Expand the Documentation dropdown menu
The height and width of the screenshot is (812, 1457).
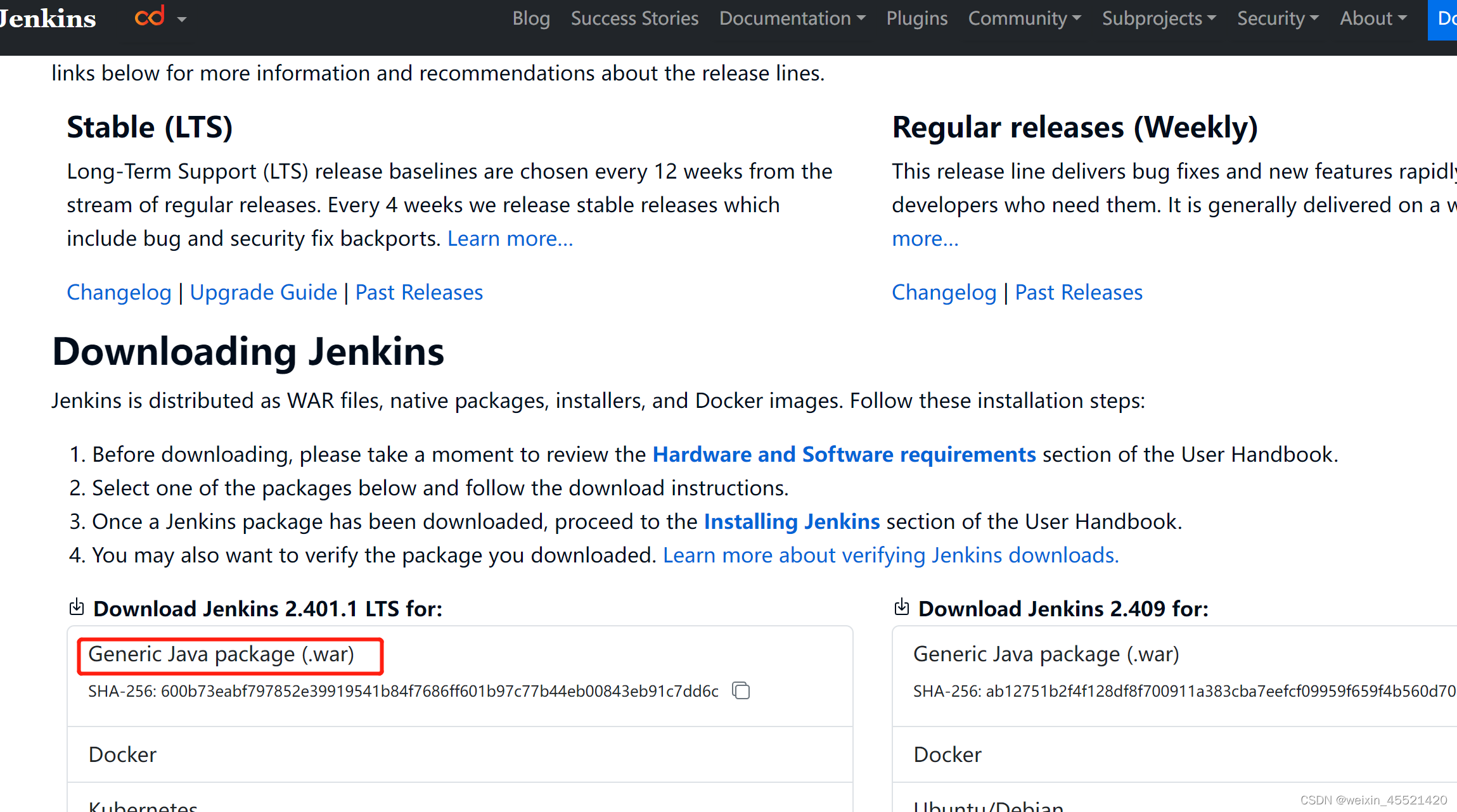pyautogui.click(x=792, y=18)
